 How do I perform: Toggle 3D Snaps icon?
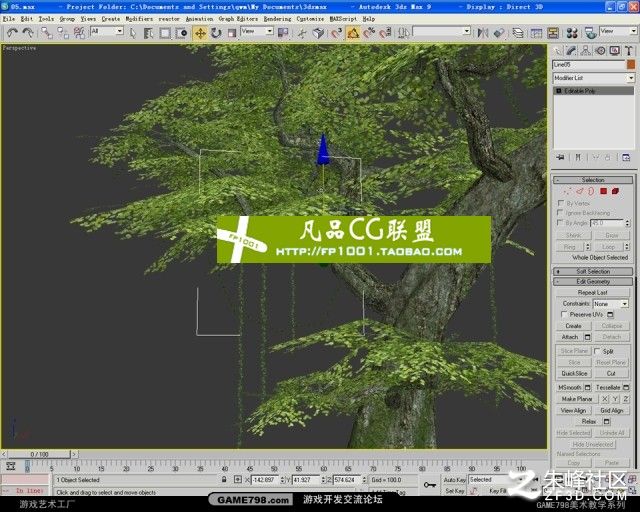(336, 33)
